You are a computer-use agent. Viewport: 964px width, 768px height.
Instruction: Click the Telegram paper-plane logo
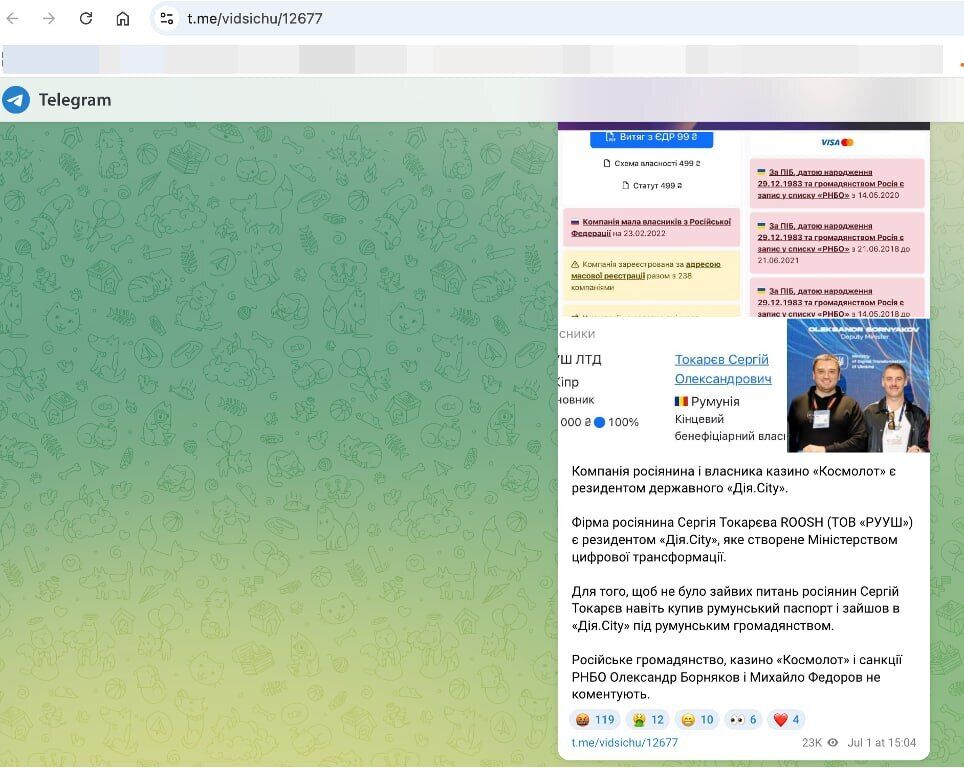click(16, 100)
